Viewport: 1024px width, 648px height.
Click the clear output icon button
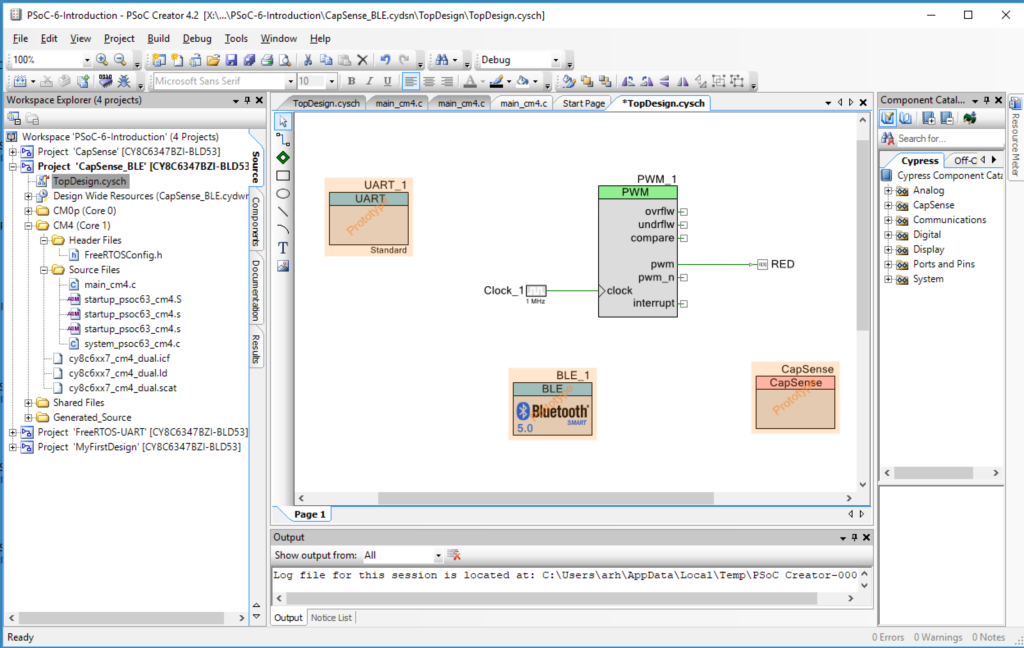pyautogui.click(x=454, y=555)
